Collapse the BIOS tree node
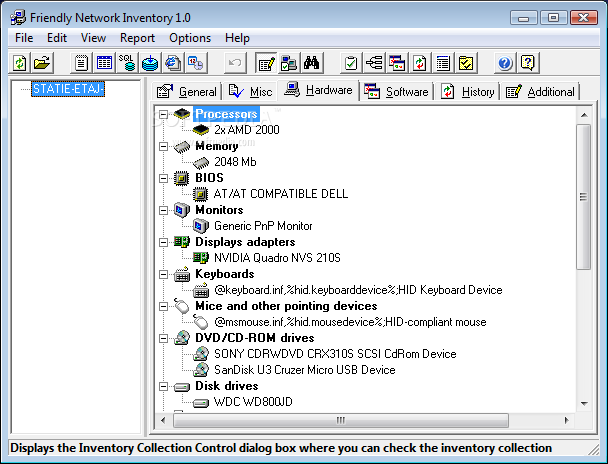 click(x=164, y=178)
